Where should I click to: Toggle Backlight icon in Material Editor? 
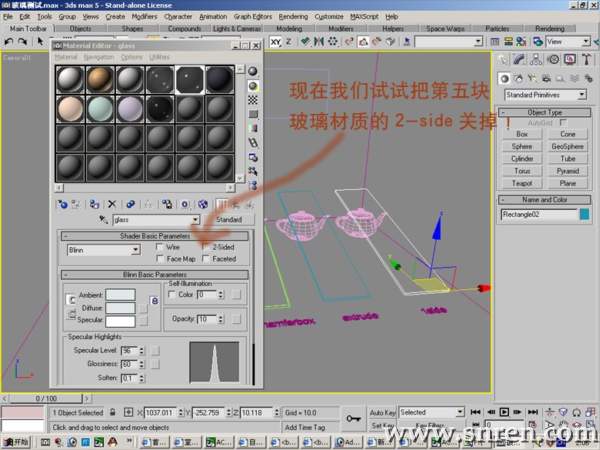253,86
